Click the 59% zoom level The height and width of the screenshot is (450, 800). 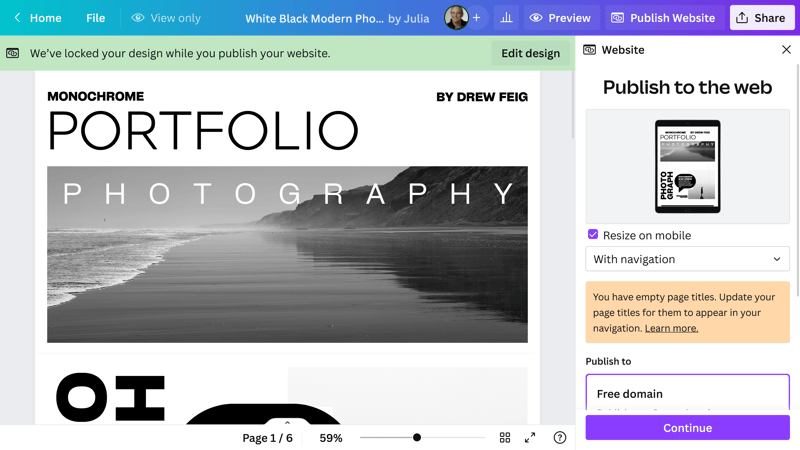coord(331,438)
